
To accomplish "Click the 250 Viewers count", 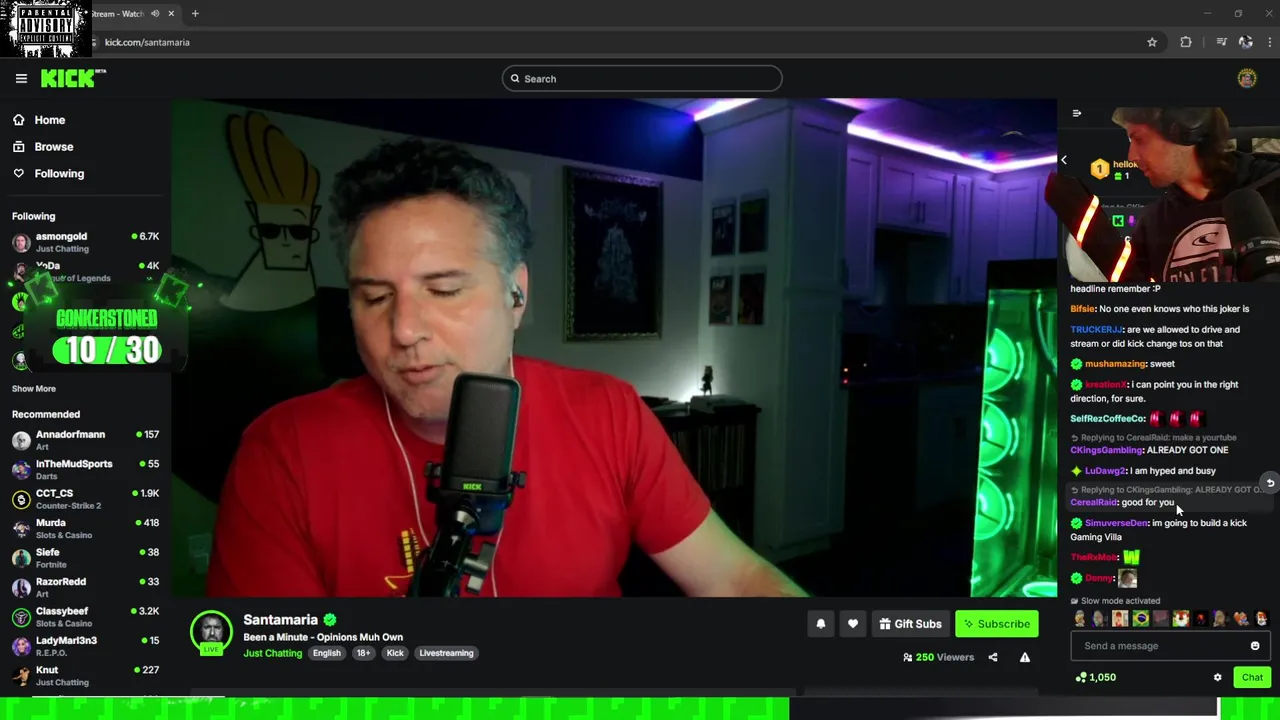I will click(x=938, y=657).
